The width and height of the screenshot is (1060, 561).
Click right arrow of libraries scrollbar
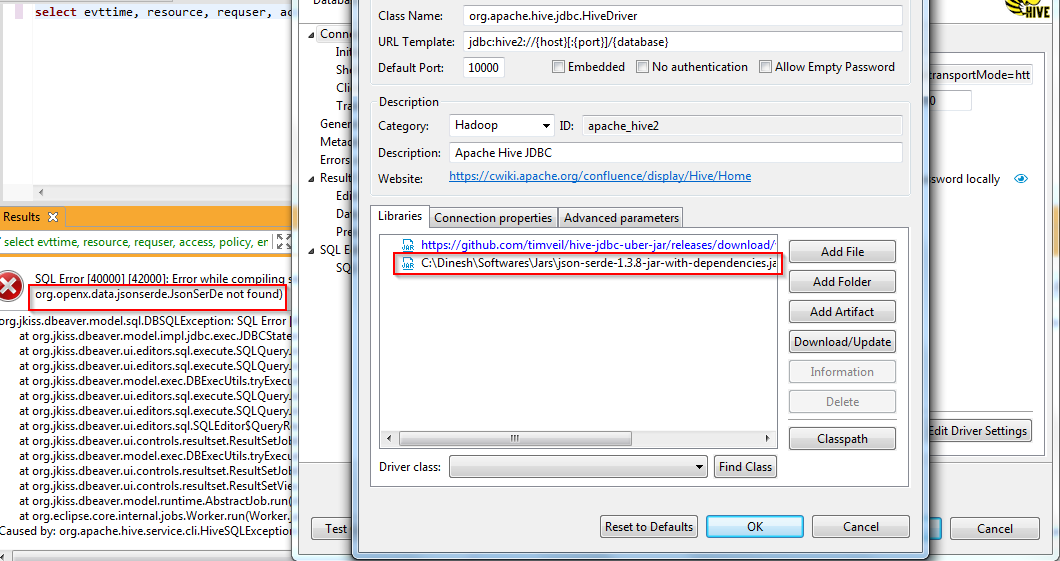click(767, 439)
